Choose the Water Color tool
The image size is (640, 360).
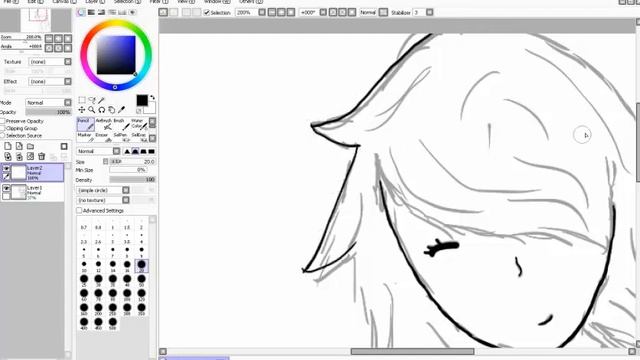tap(139, 124)
